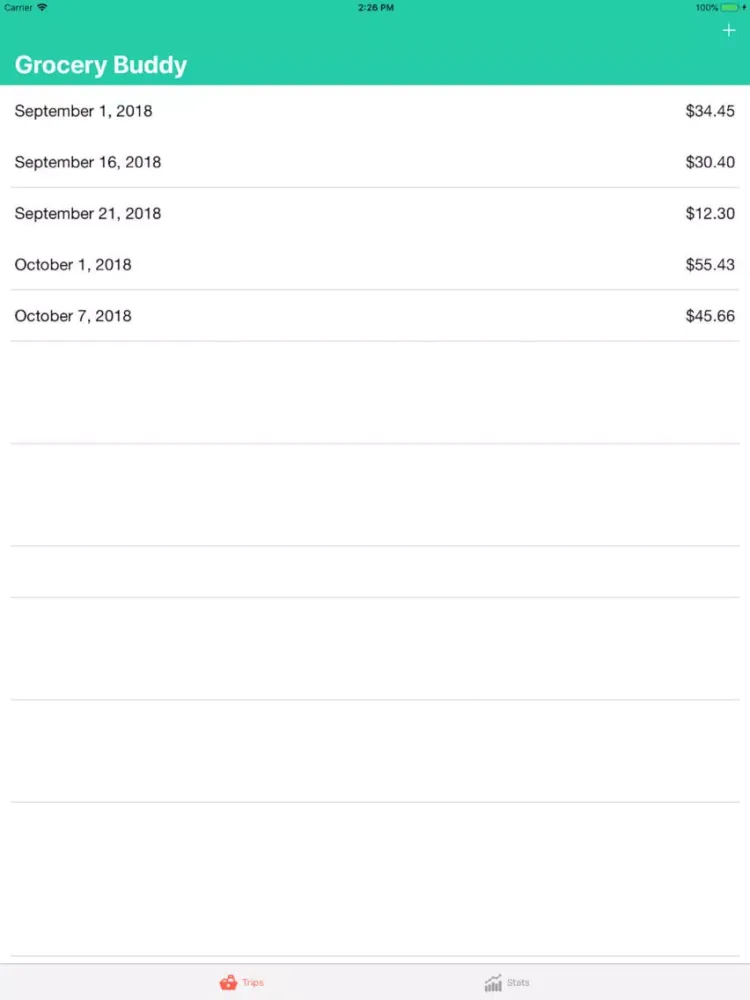This screenshot has width=750, height=1000.
Task: Tap the Grocery Buddy title
Action: pyautogui.click(x=101, y=65)
